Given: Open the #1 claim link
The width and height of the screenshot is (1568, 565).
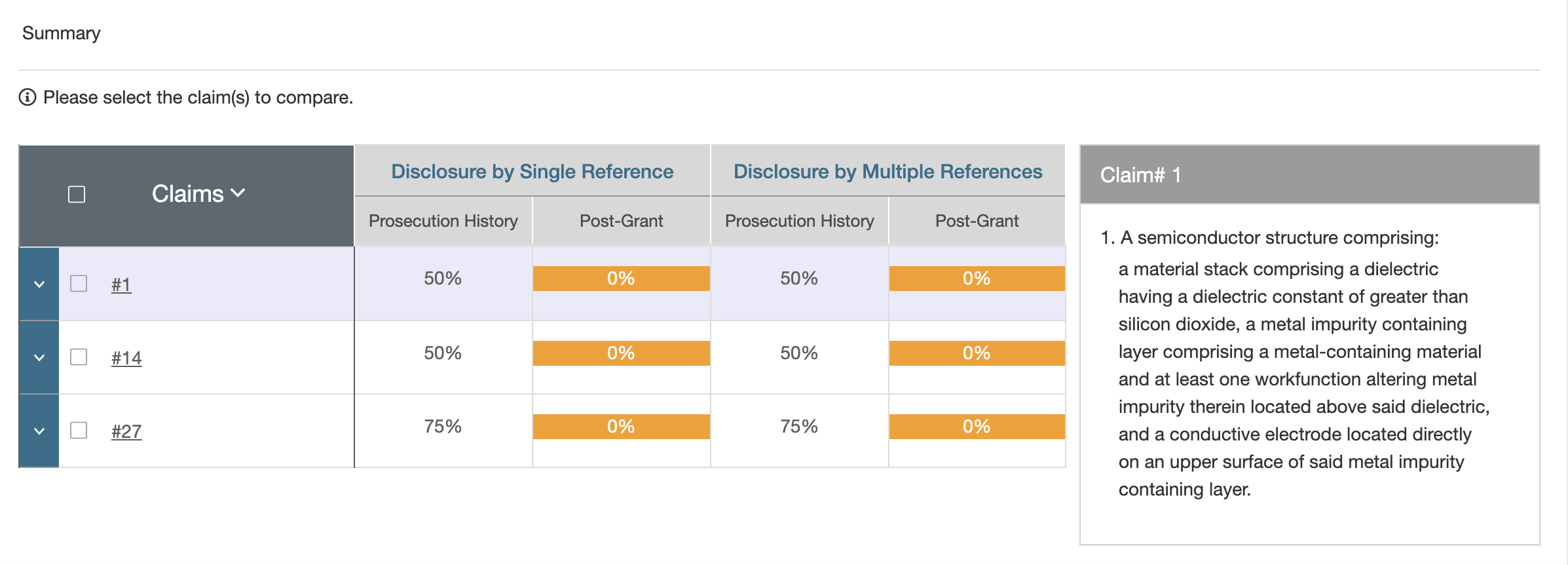Looking at the screenshot, I should coord(121,285).
